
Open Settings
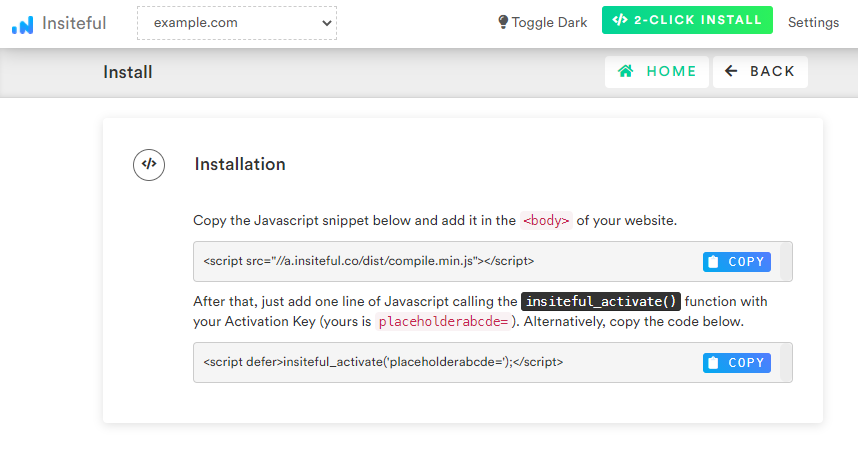[813, 22]
